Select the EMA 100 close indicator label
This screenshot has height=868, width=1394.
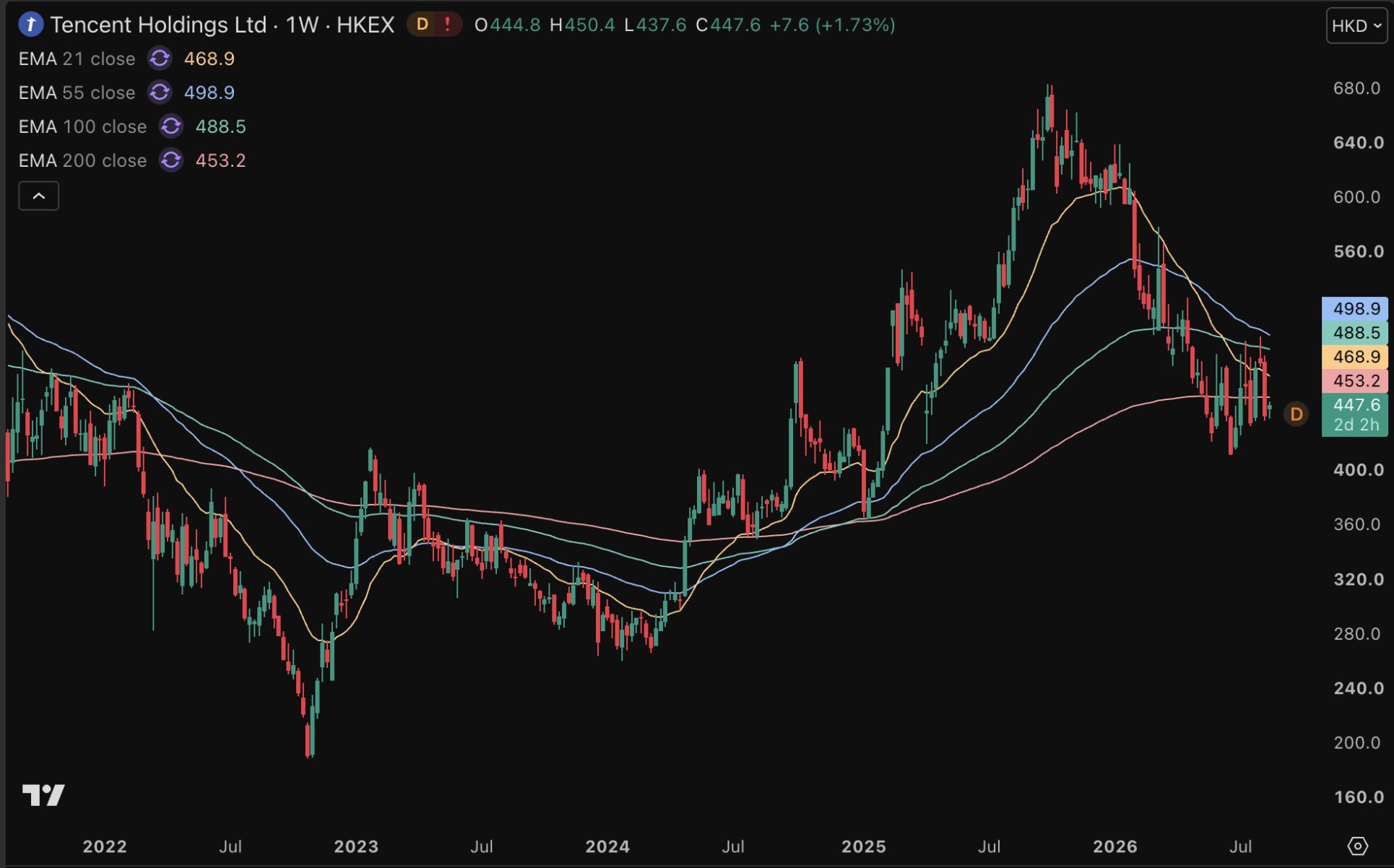pyautogui.click(x=82, y=126)
